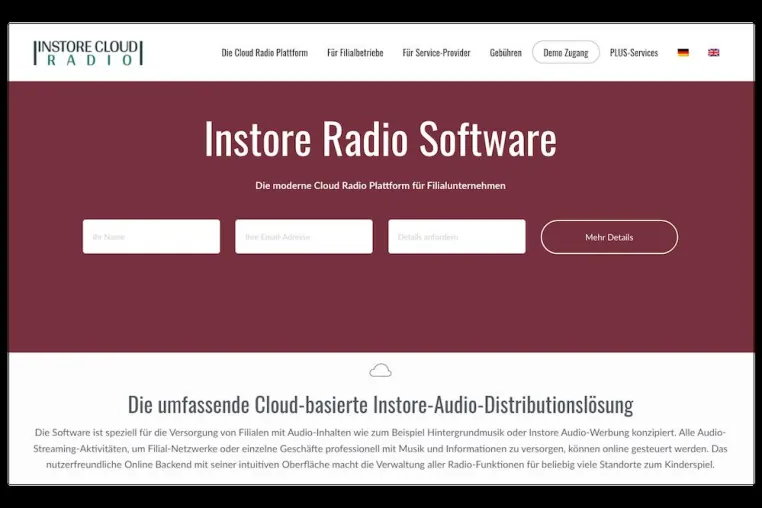The image size is (762, 508).
Task: Click the paragraph starting Die Software ist speziell
Action: pos(380,448)
